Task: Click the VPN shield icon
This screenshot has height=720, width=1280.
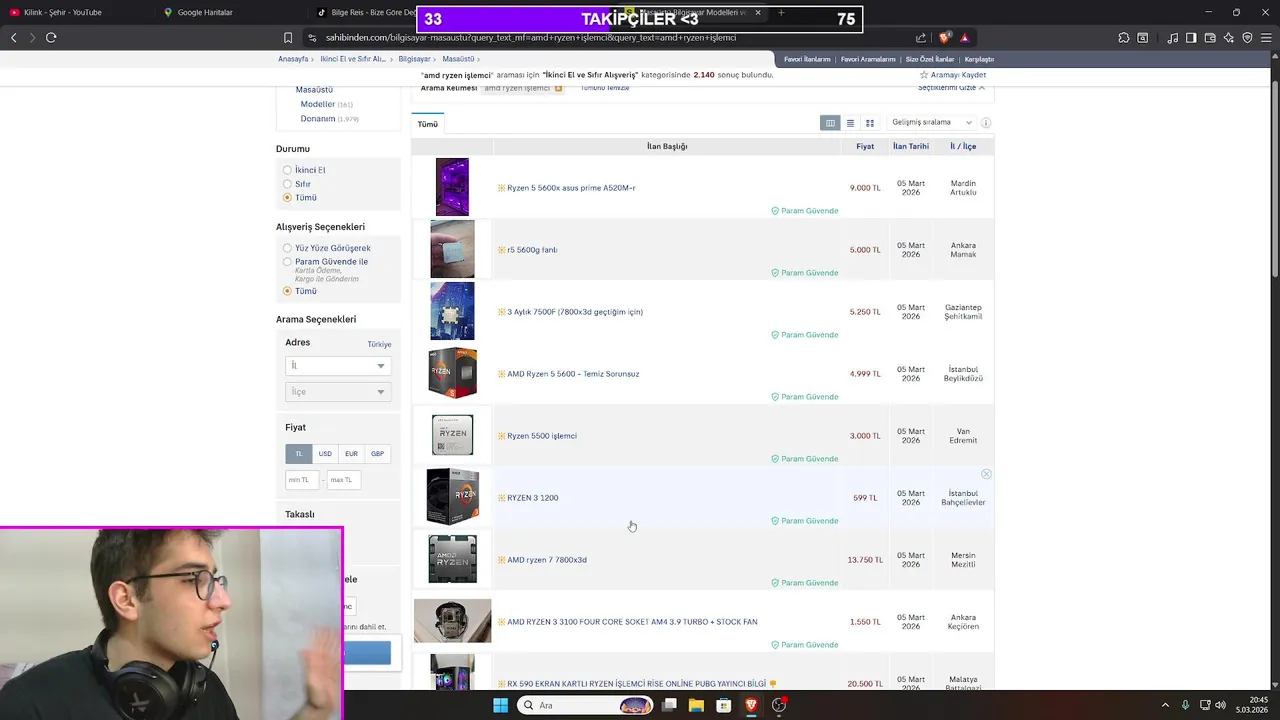Action: click(x=1247, y=38)
